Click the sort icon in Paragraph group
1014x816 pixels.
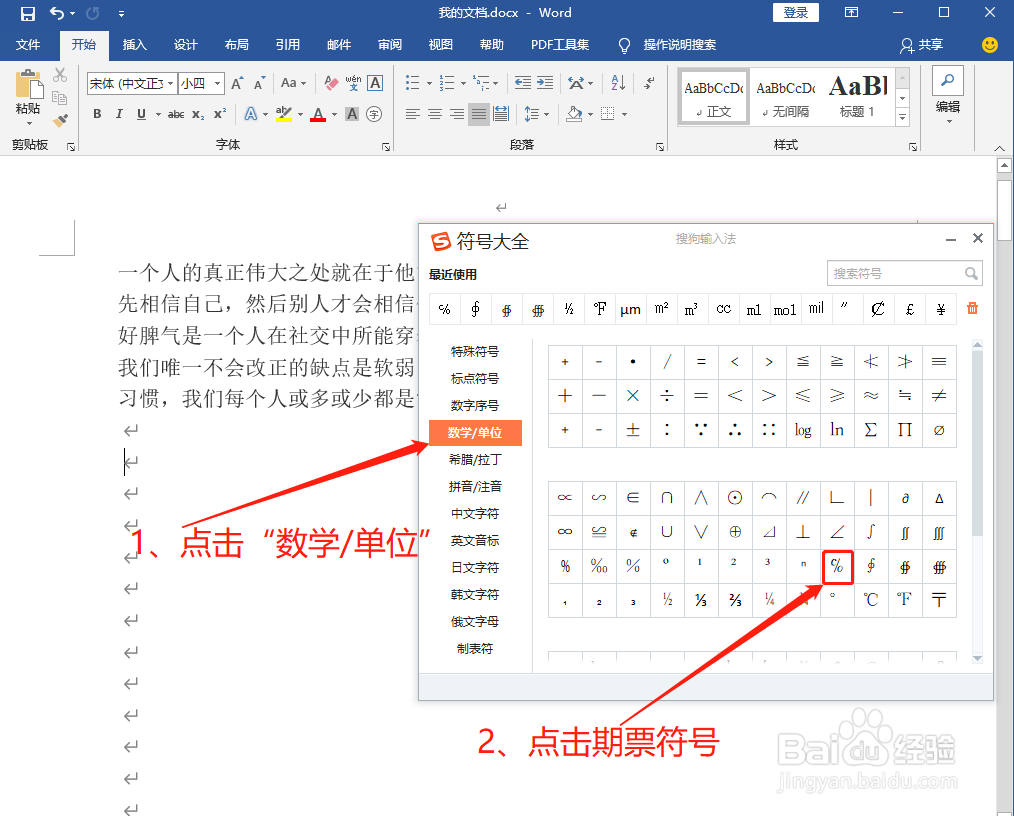pos(617,82)
